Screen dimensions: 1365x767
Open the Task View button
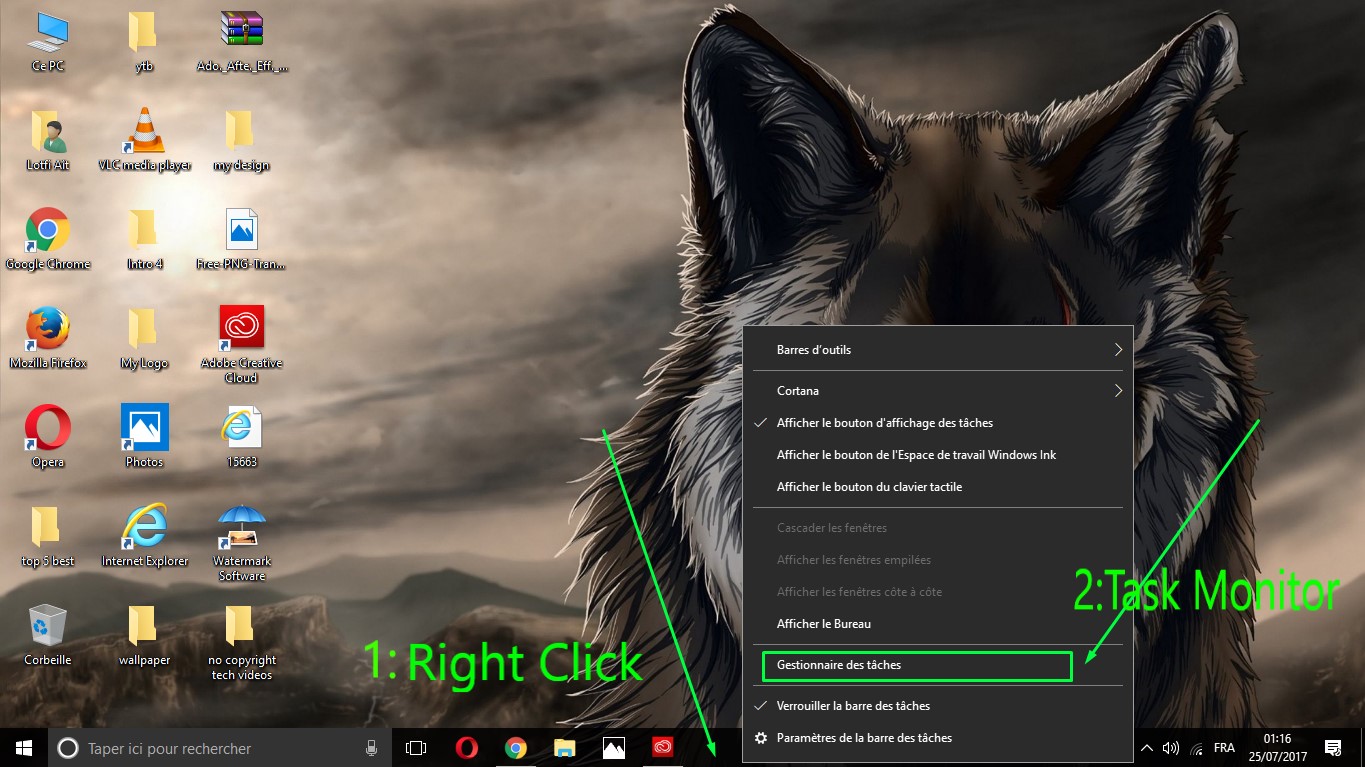pyautogui.click(x=416, y=747)
